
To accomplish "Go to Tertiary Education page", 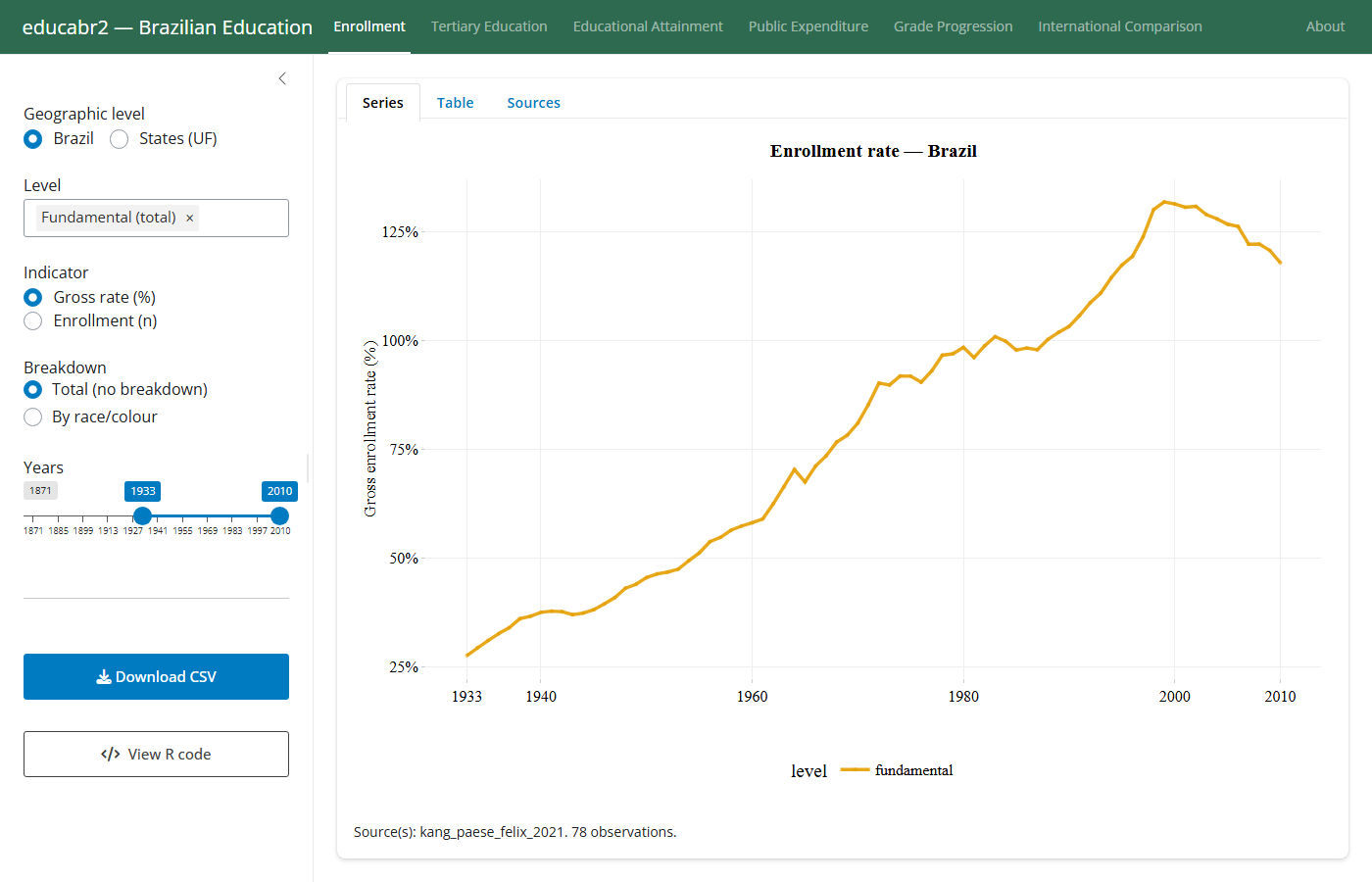I will (489, 26).
